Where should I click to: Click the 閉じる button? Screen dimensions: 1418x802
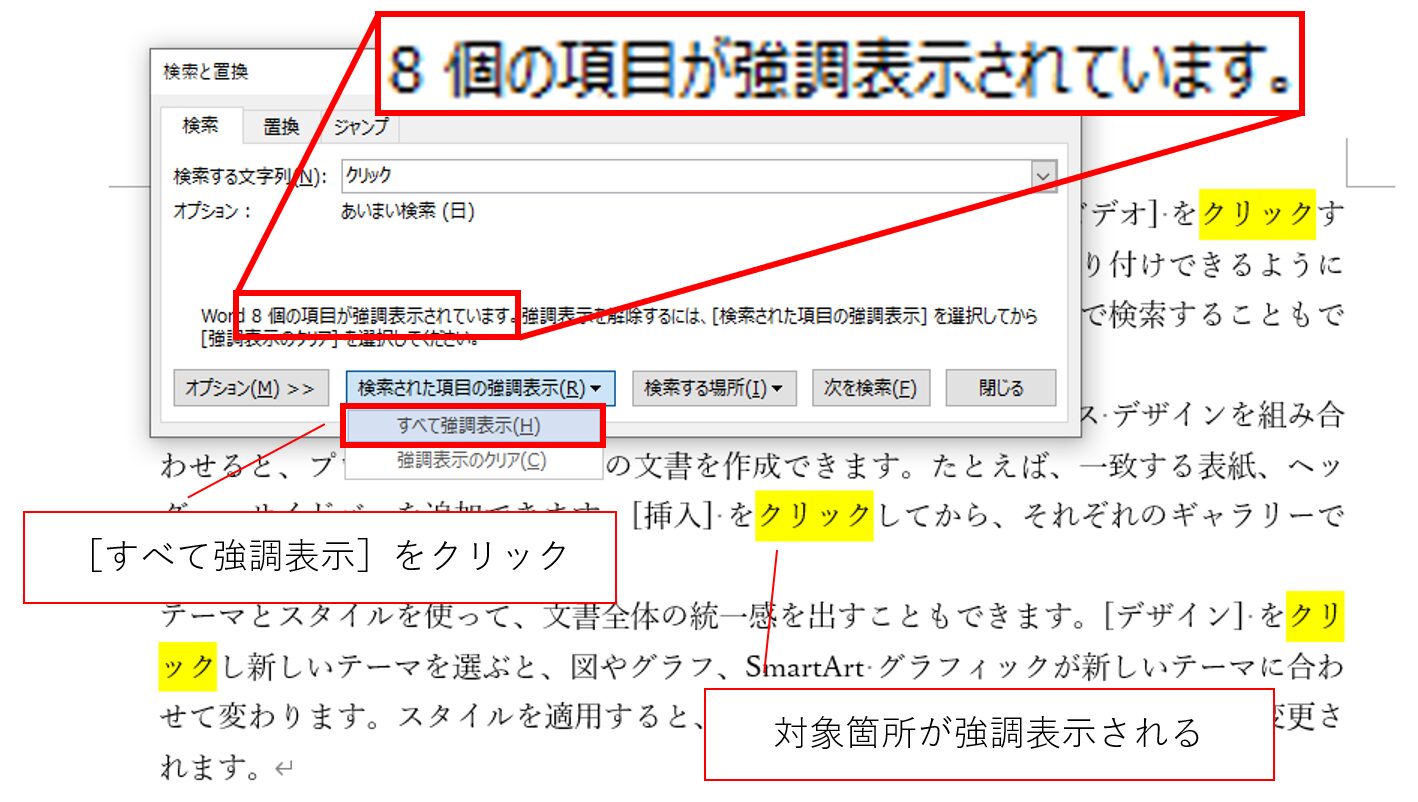point(1000,388)
